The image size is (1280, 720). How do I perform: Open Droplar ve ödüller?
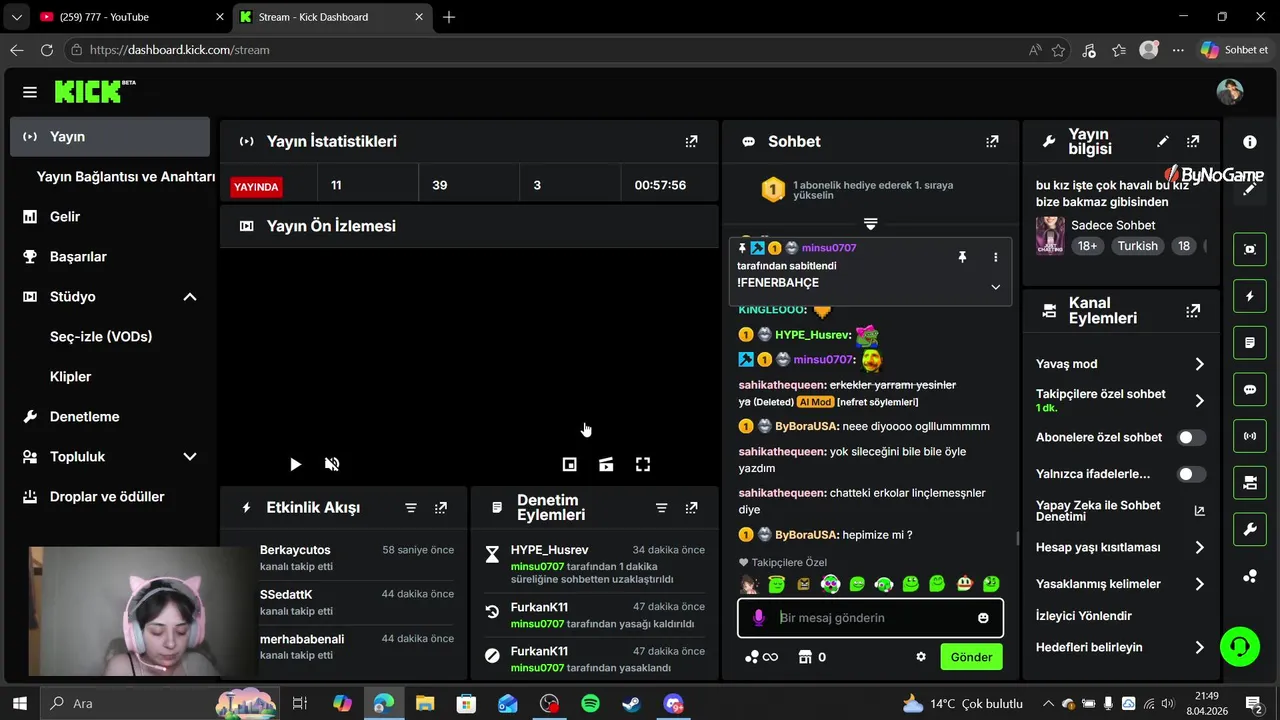[110, 496]
